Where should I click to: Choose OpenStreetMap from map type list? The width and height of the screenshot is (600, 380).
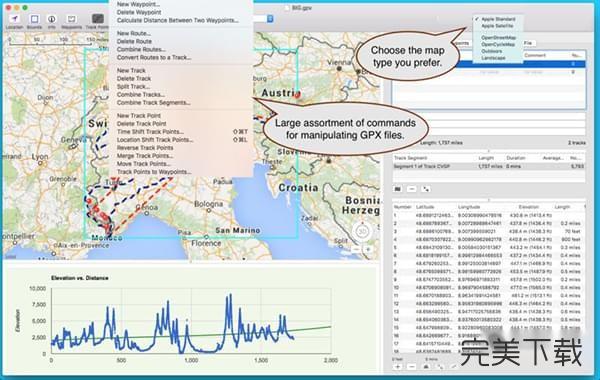(x=499, y=38)
